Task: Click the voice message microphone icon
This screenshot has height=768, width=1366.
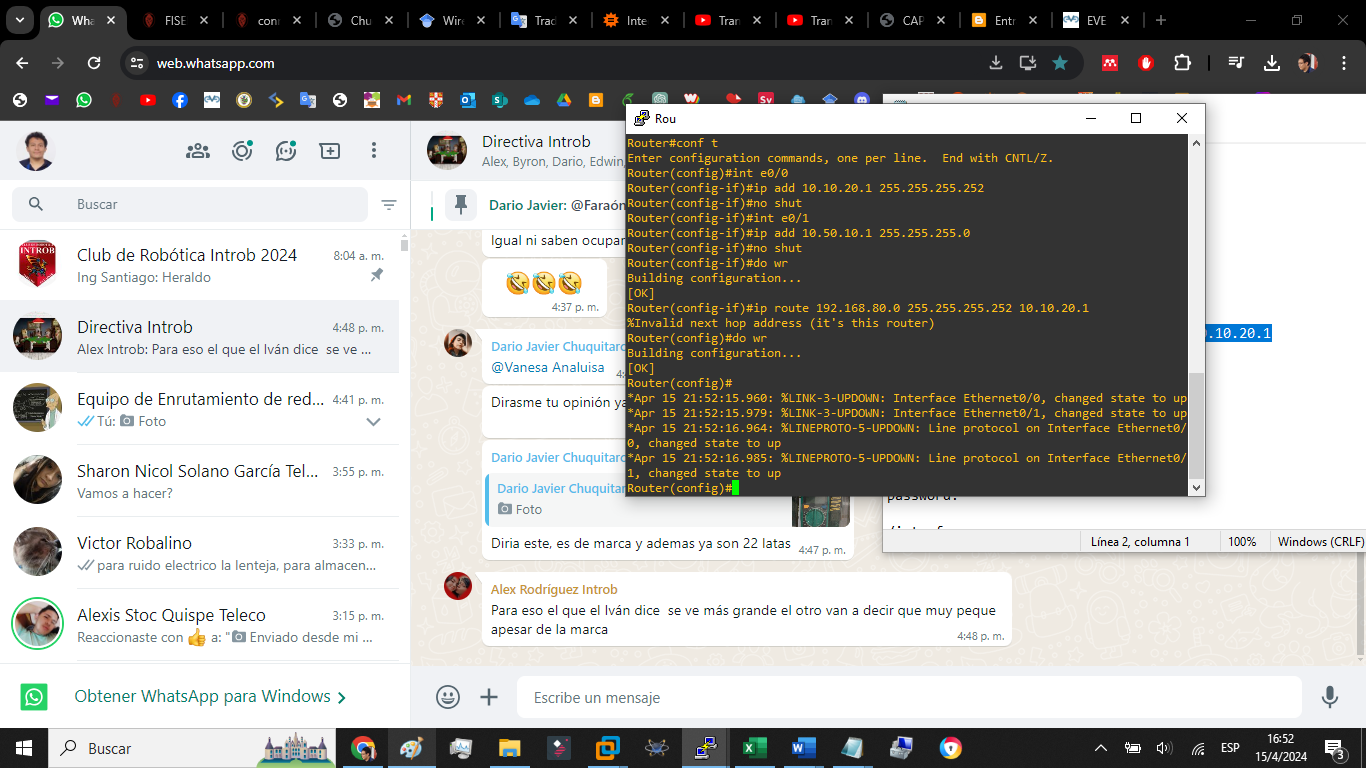Action: (x=1330, y=697)
